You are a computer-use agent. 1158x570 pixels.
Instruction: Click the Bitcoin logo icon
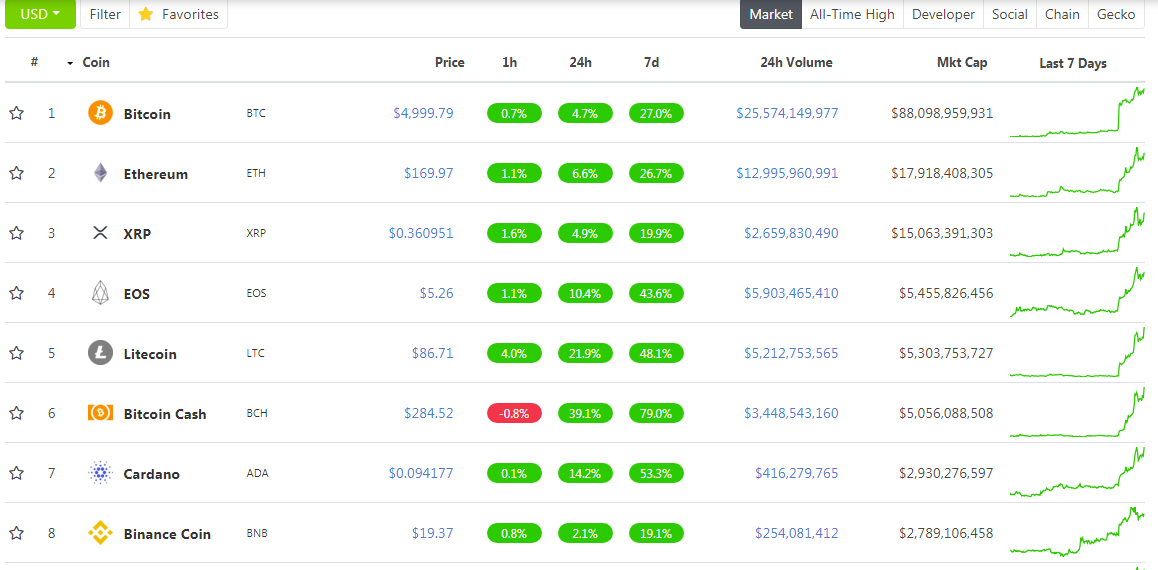pyautogui.click(x=100, y=113)
